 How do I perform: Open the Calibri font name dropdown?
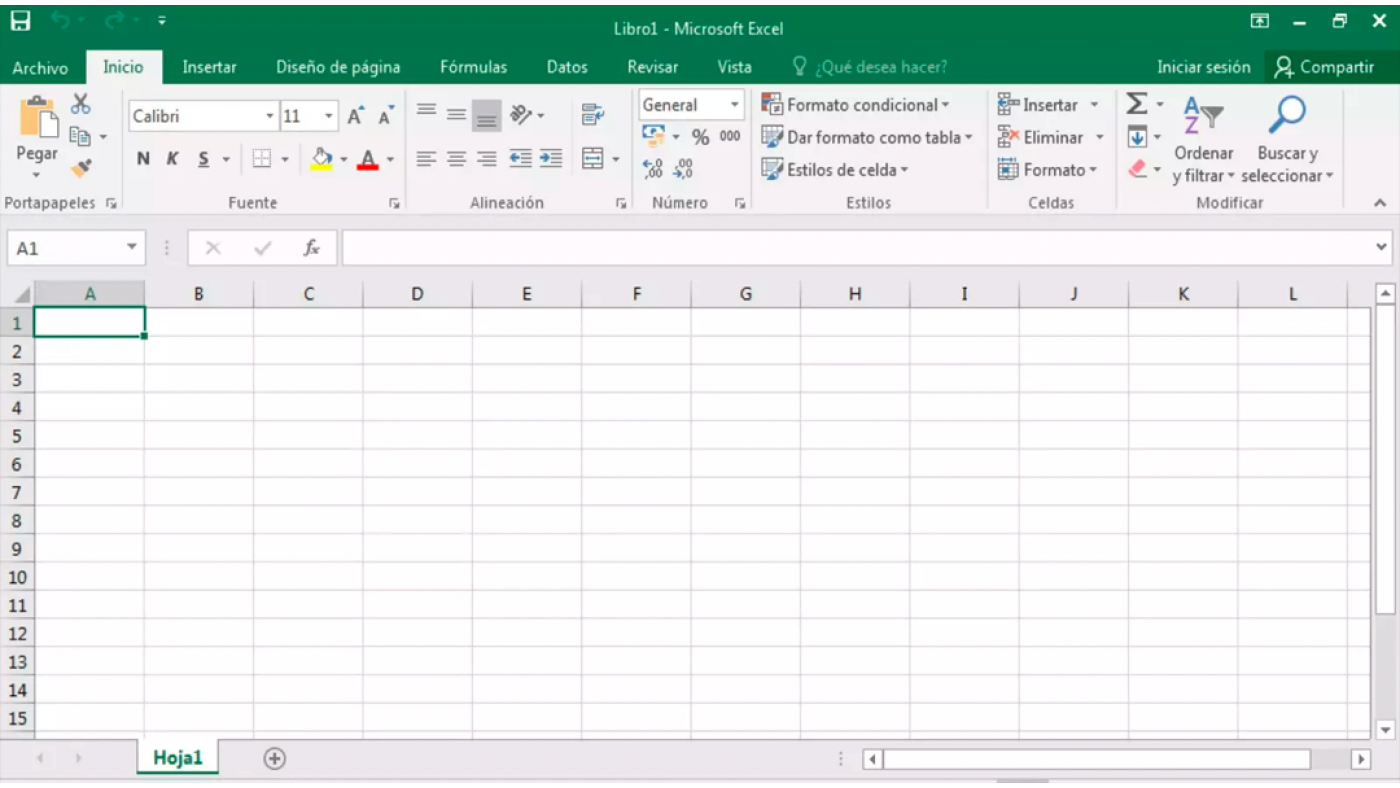click(270, 117)
